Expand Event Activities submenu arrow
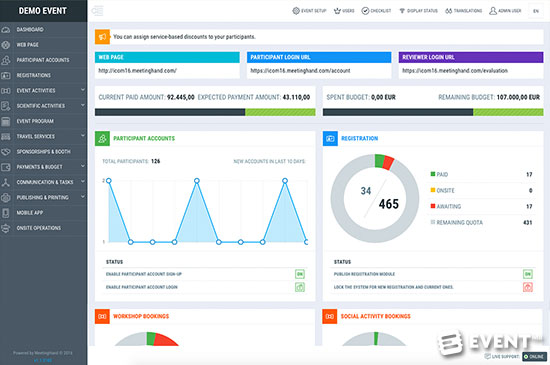 click(x=83, y=90)
